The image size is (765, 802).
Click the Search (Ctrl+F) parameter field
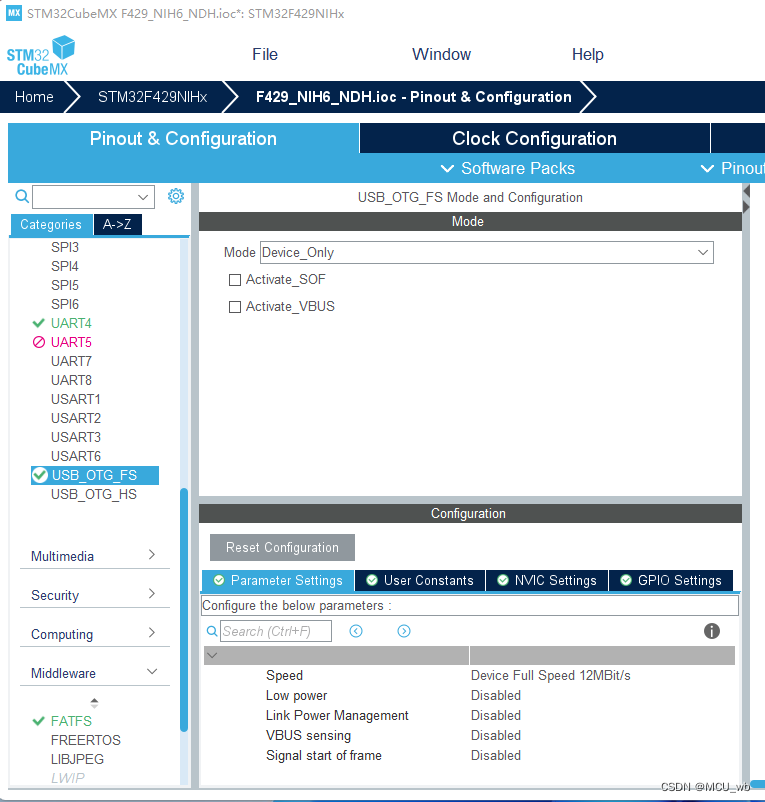coord(276,631)
